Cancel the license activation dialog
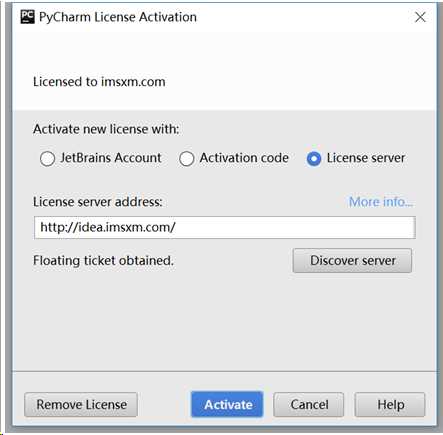The width and height of the screenshot is (443, 435). [309, 405]
